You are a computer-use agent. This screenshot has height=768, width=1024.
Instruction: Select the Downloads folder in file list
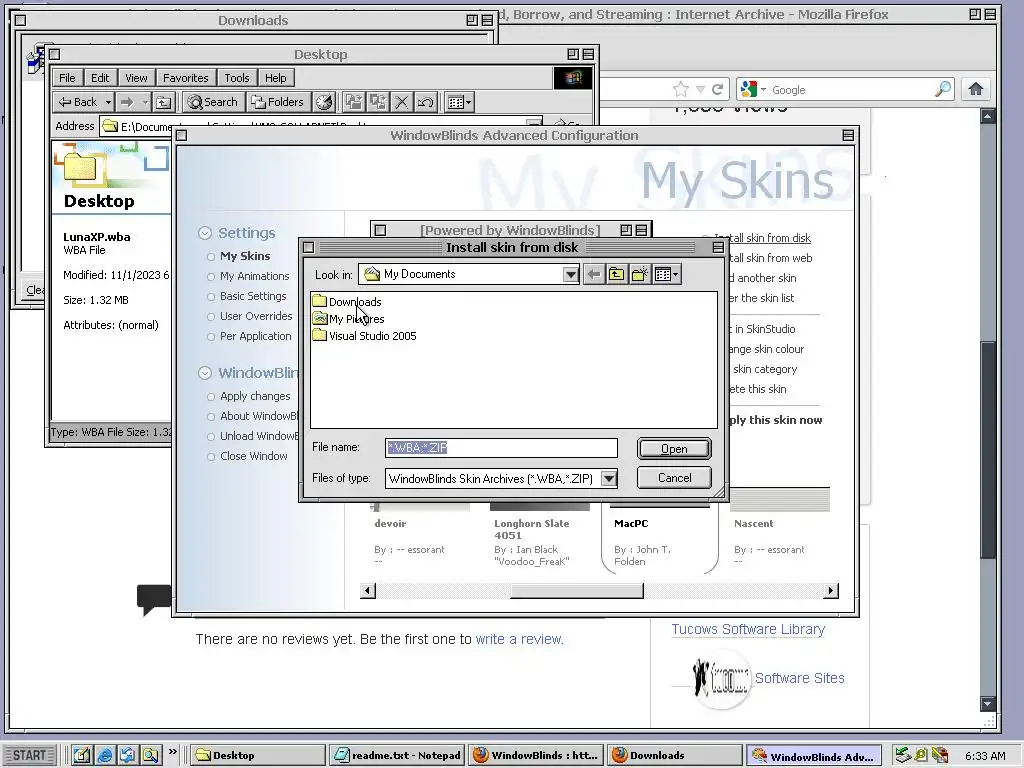347,302
